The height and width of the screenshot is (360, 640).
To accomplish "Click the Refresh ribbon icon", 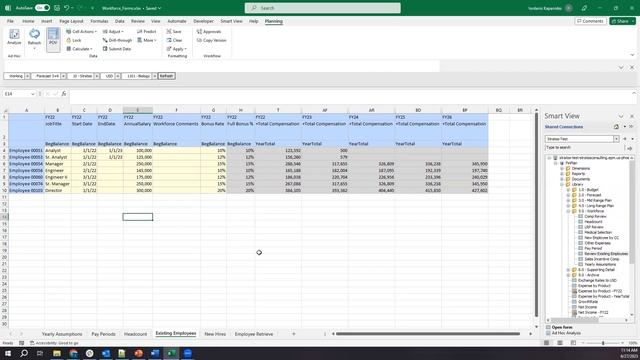I will coord(34,38).
